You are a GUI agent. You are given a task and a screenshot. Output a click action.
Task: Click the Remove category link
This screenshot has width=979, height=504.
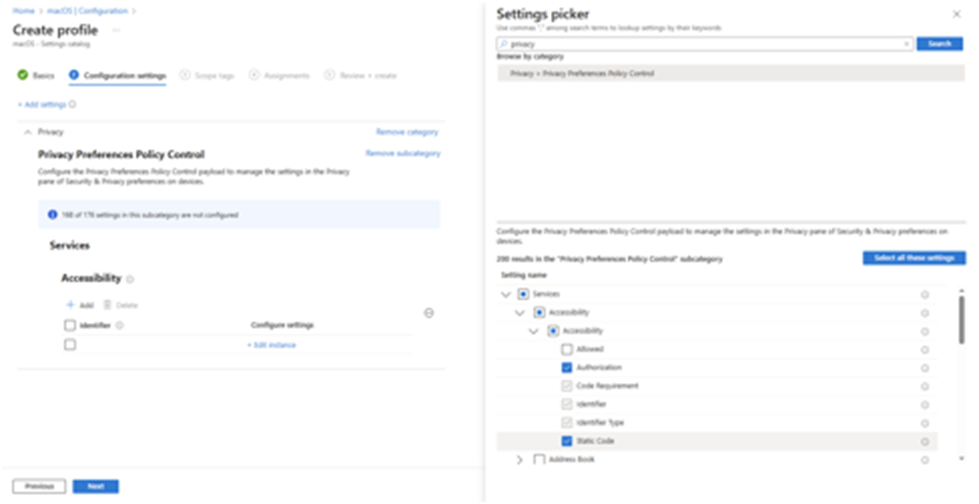pyautogui.click(x=406, y=131)
